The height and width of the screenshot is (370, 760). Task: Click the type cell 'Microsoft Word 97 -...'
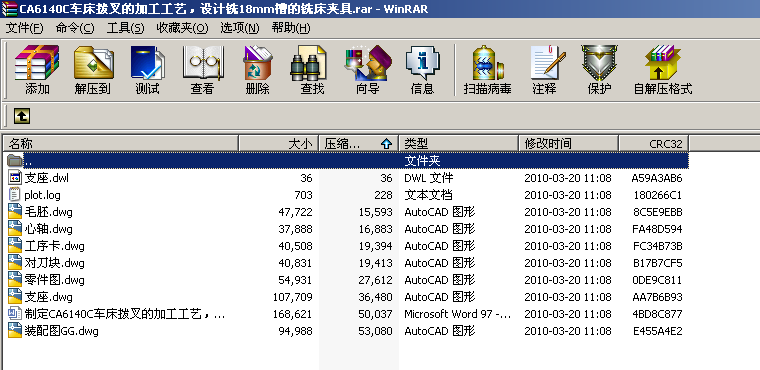point(458,314)
